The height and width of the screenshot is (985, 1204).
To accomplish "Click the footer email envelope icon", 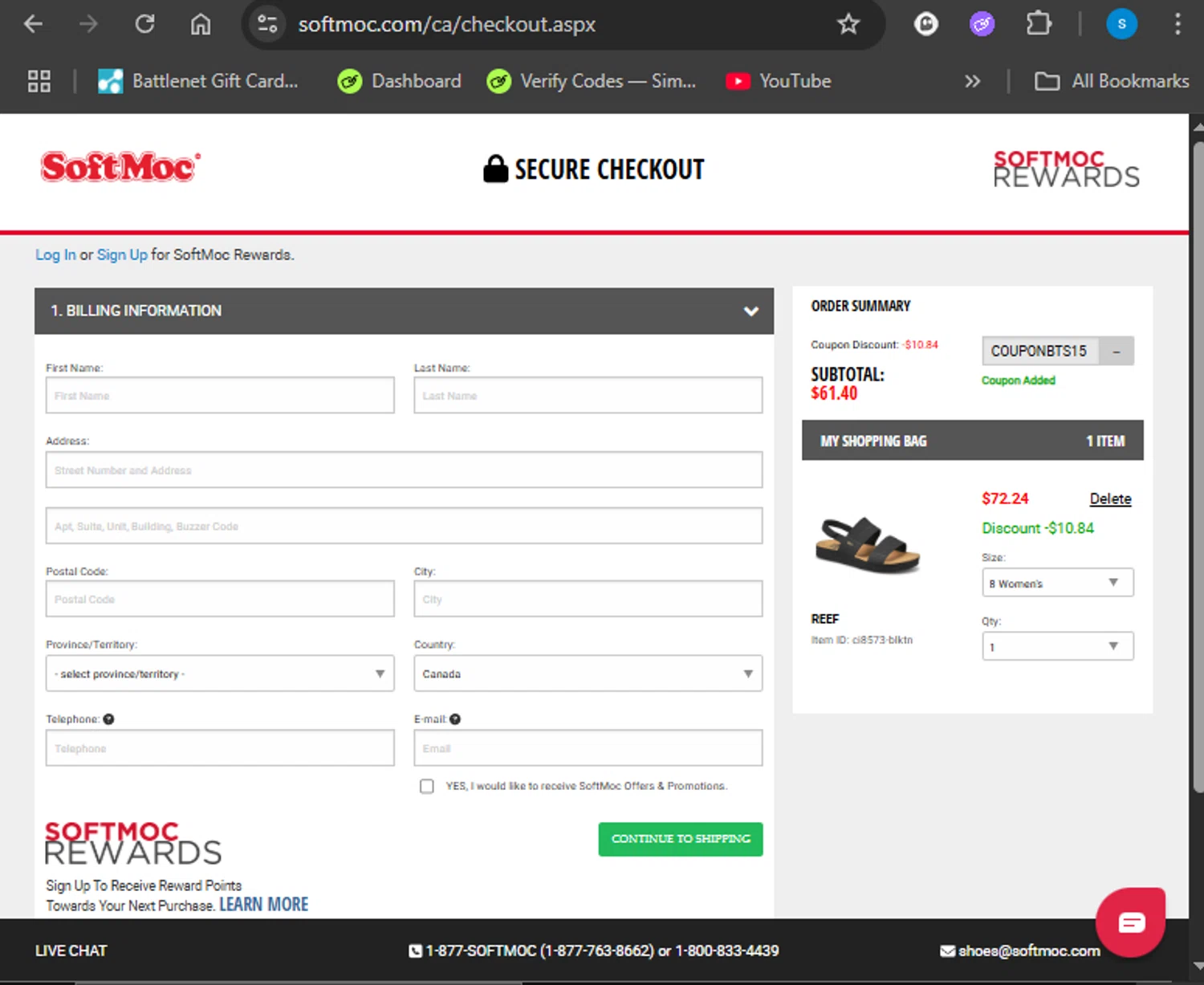I will tap(947, 951).
